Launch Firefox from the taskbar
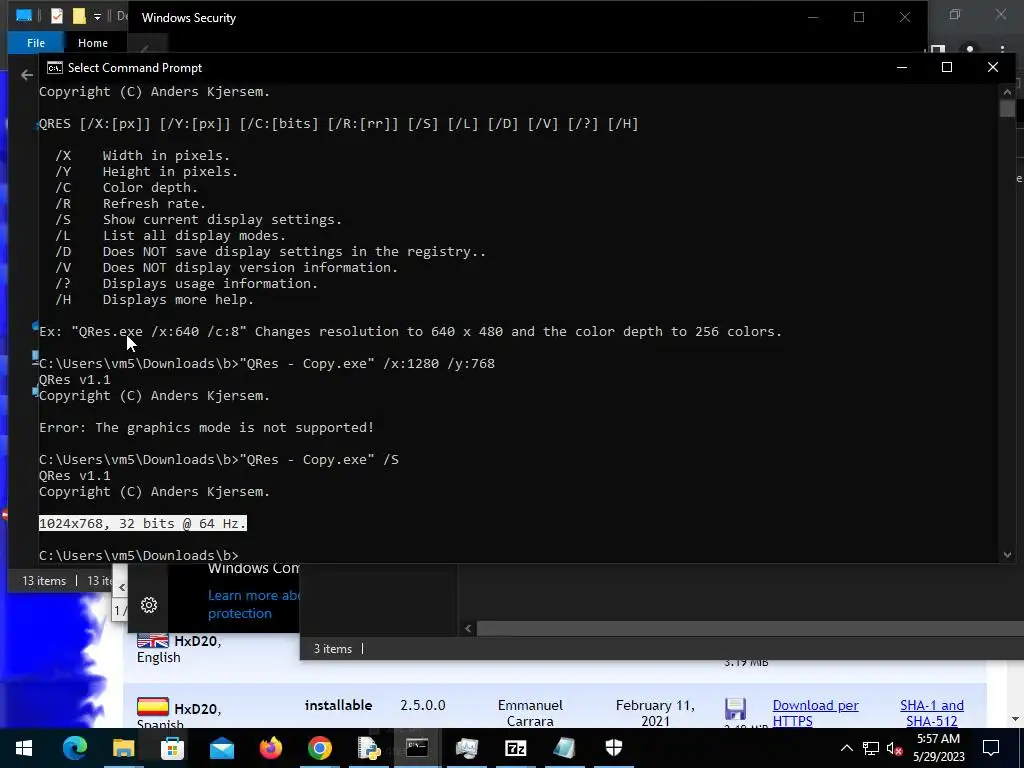1024x768 pixels. [x=270, y=748]
